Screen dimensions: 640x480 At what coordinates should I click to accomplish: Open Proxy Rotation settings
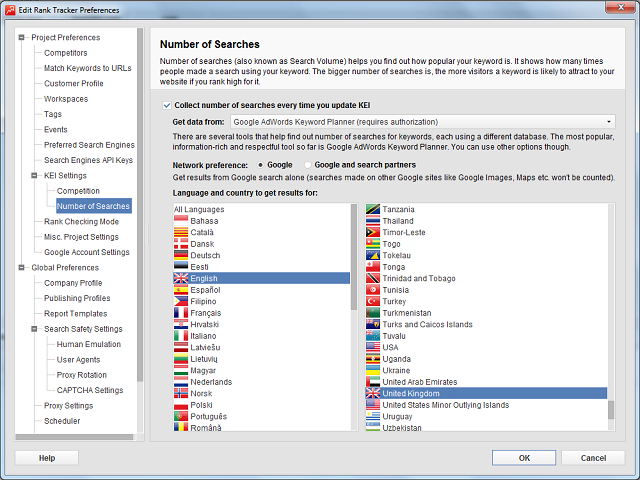click(x=82, y=375)
